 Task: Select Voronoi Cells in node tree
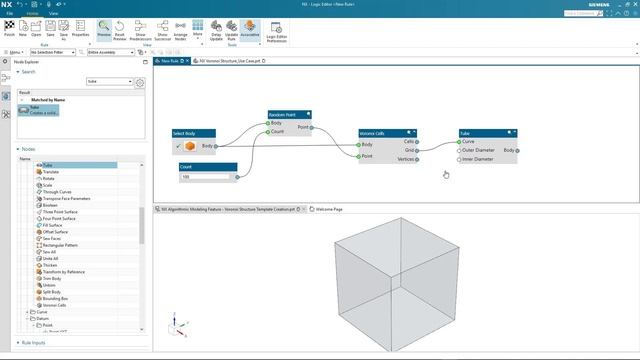coord(54,305)
